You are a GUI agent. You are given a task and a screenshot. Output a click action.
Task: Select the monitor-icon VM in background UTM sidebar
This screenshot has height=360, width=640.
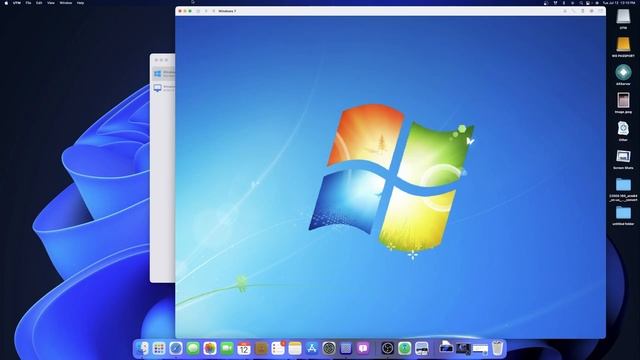point(163,88)
